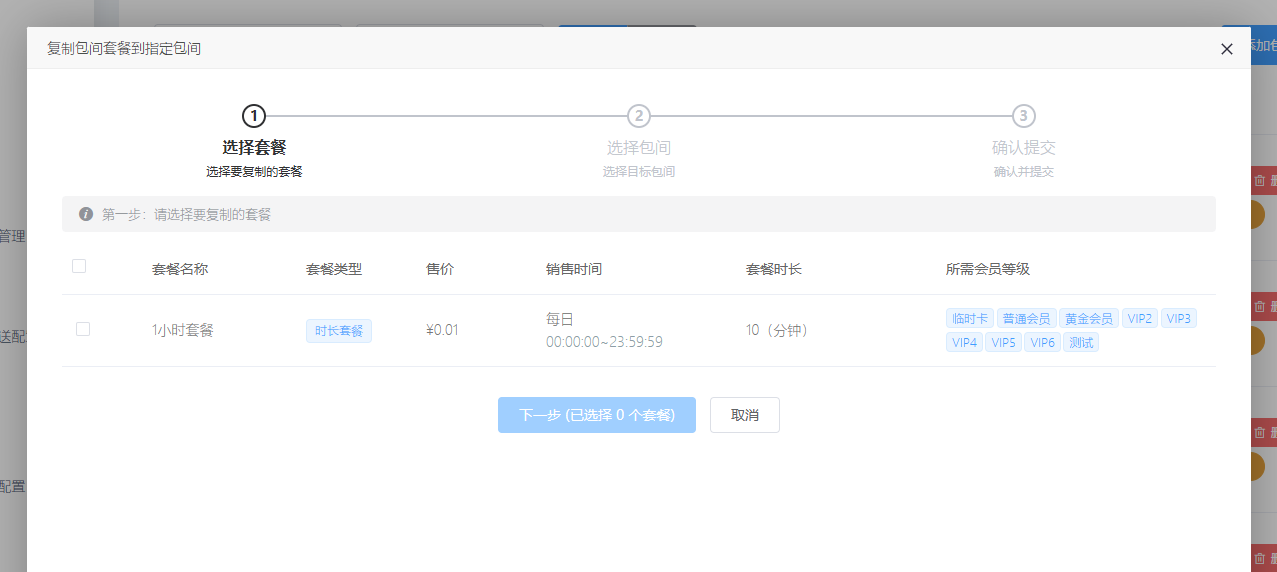Click the VIP4 member tag
The width and height of the screenshot is (1277, 572).
(965, 343)
